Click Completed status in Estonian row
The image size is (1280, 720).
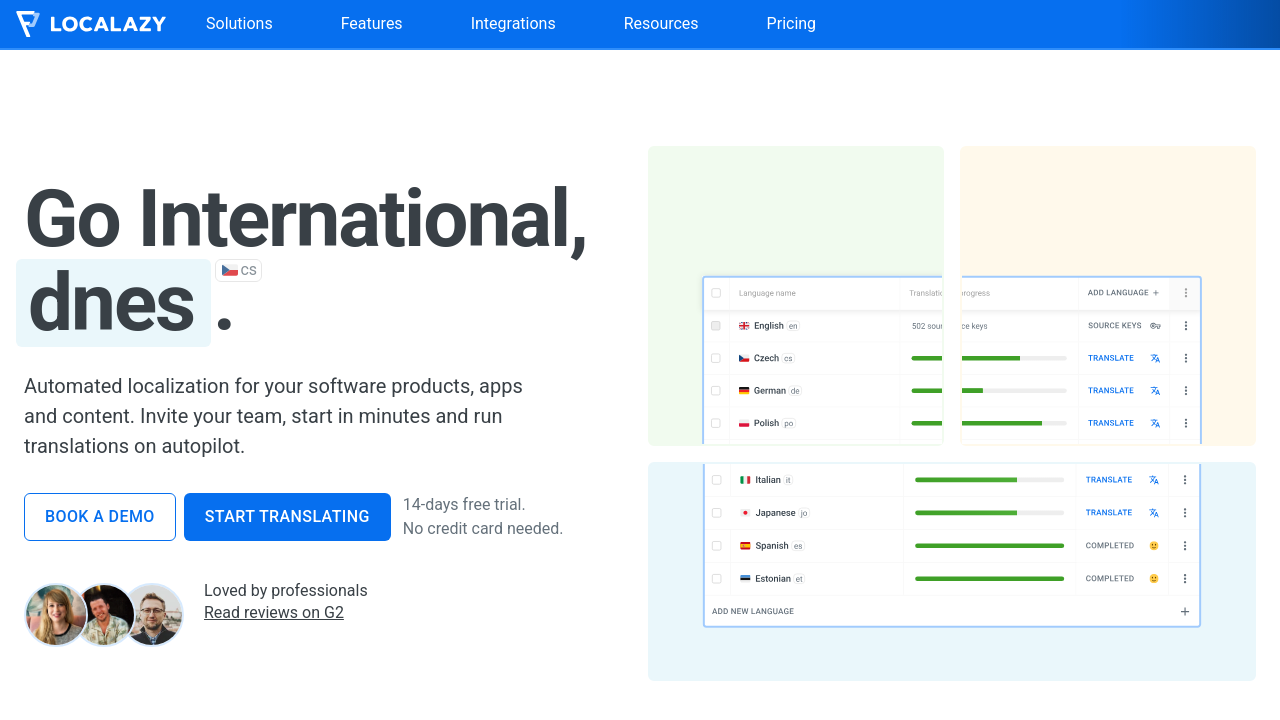click(1110, 579)
